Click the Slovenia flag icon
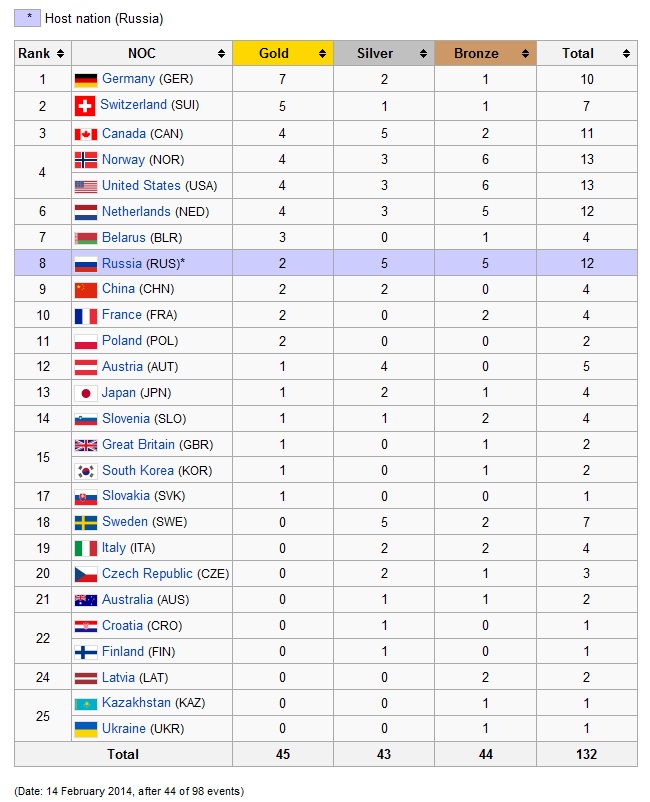The image size is (650, 802). click(86, 420)
